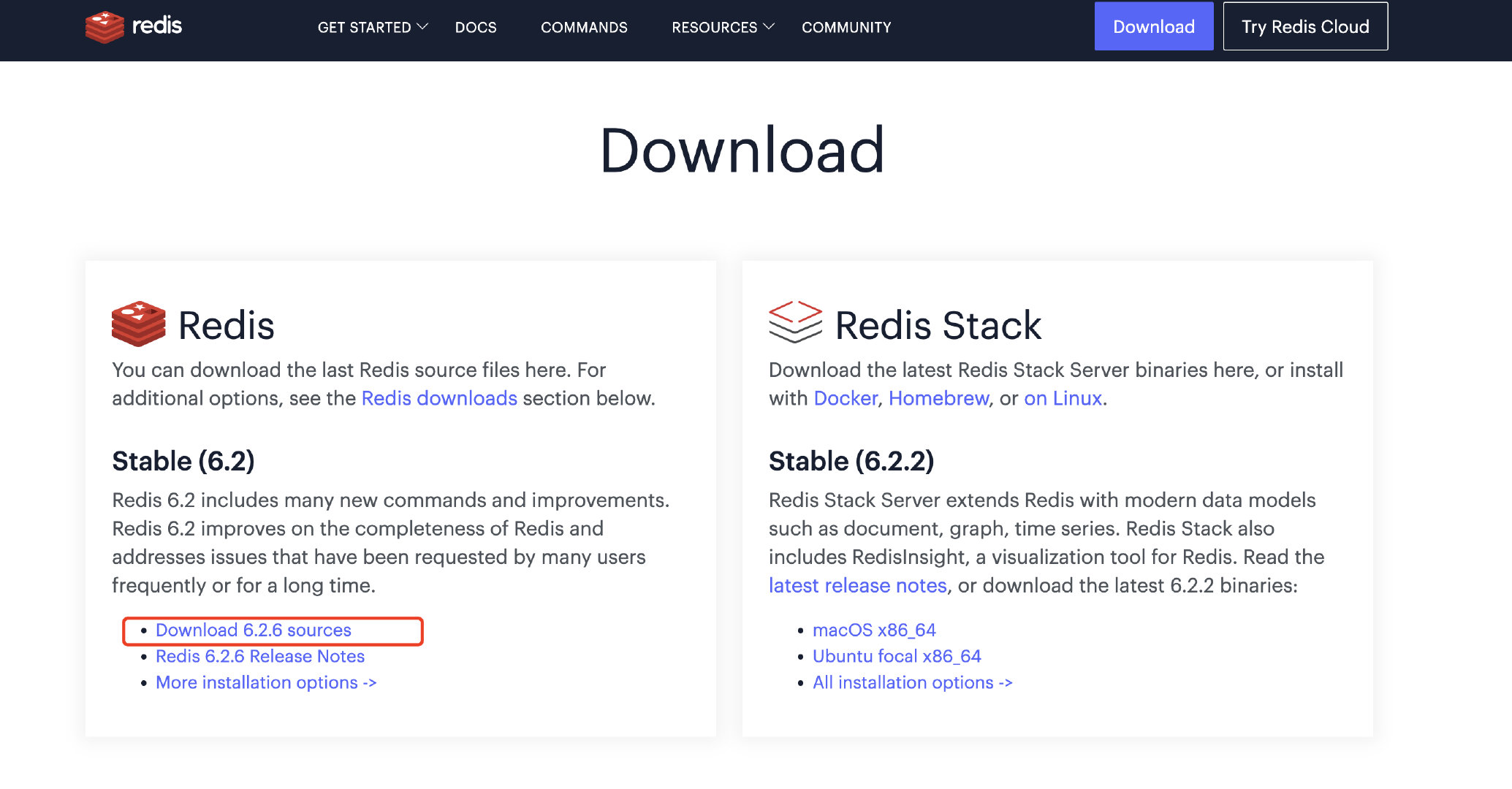Viewport: 1512px width, 789px height.
Task: Download the Ubuntu focal x86_64 binary
Action: 897,656
